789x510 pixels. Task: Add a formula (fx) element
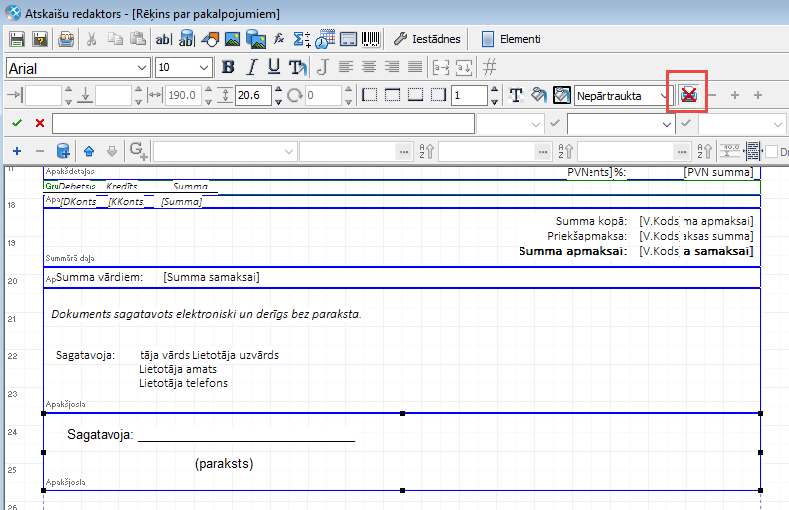tap(279, 39)
